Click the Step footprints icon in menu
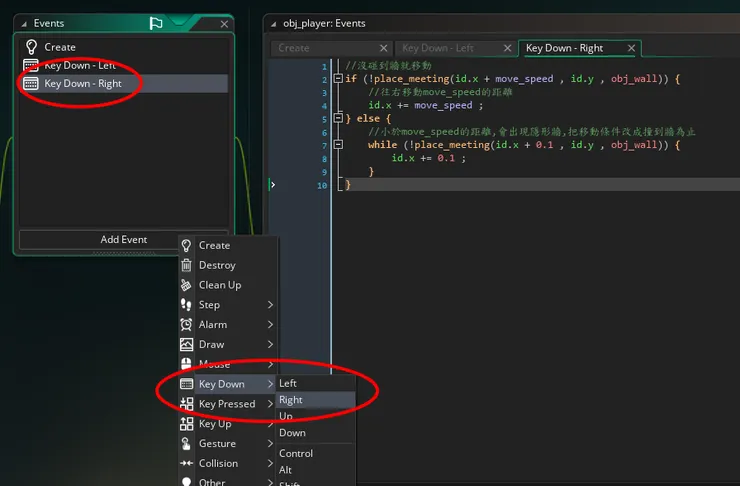The height and width of the screenshot is (486, 740). click(186, 305)
